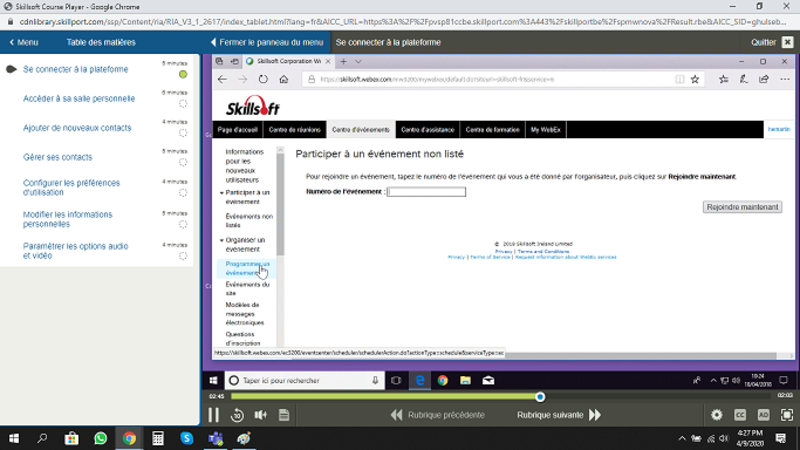
Task: Click Edge browser back arrow
Action: (x=222, y=80)
